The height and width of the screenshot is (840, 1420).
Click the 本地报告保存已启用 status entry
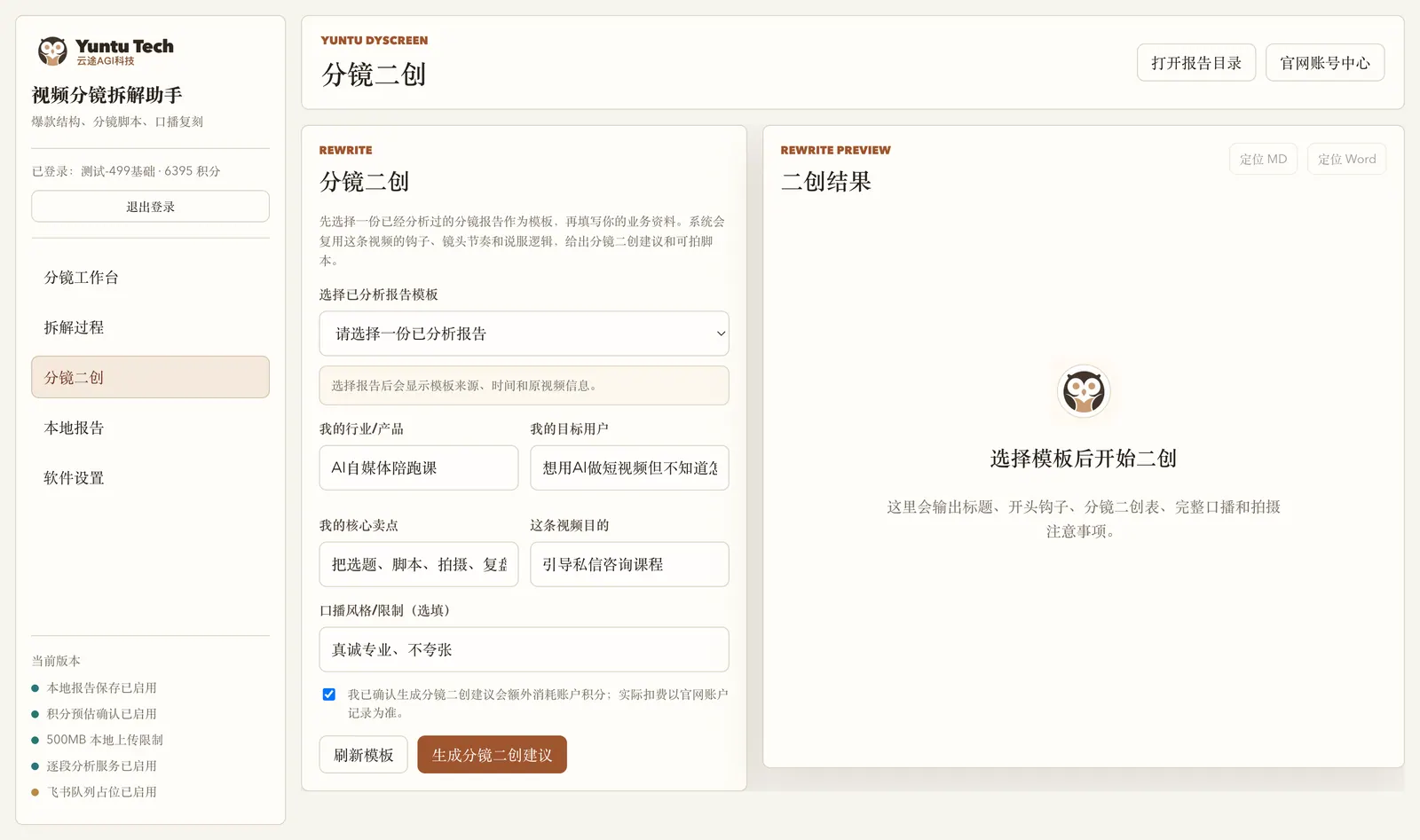101,687
